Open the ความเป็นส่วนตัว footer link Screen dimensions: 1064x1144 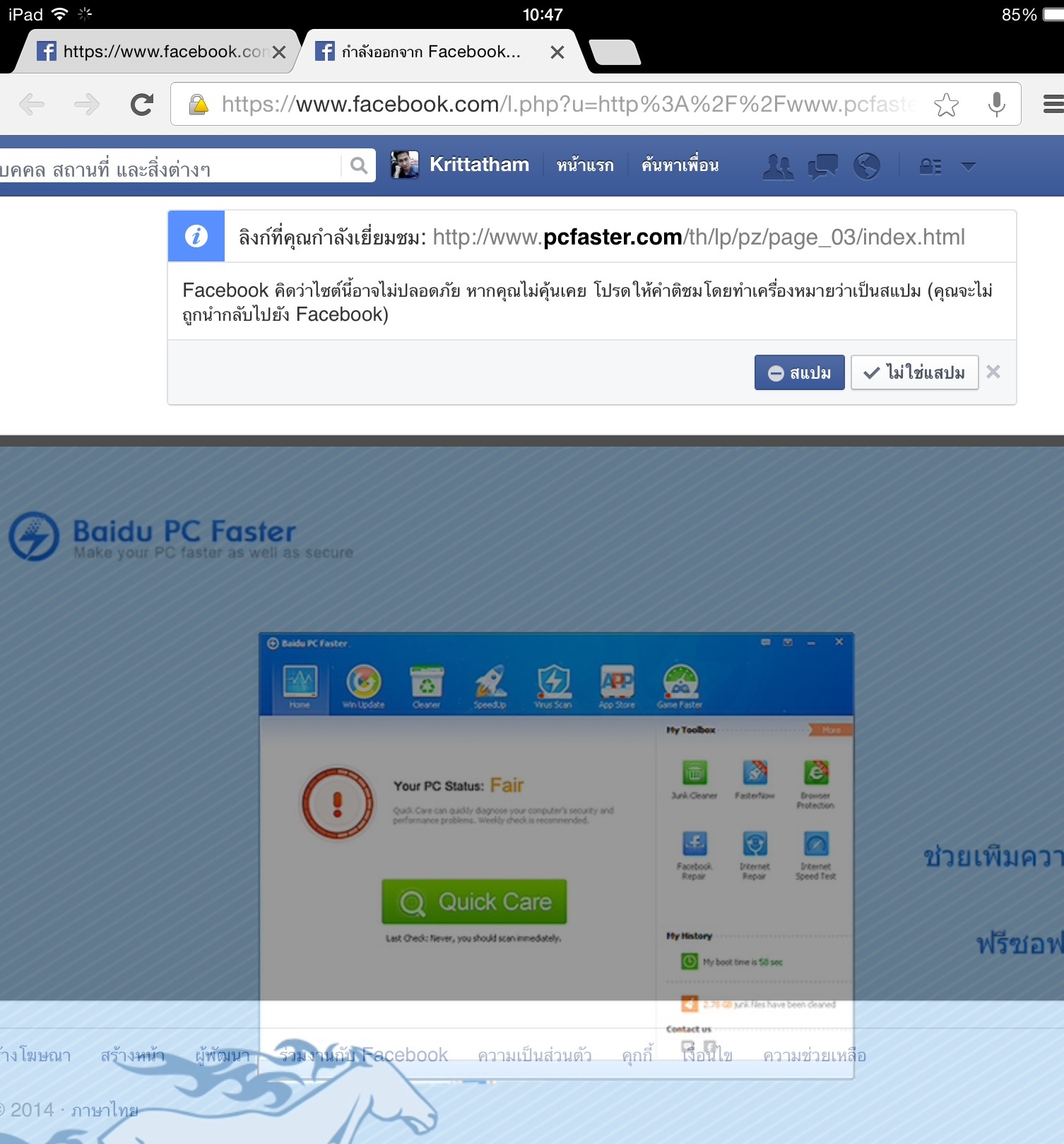click(535, 1056)
